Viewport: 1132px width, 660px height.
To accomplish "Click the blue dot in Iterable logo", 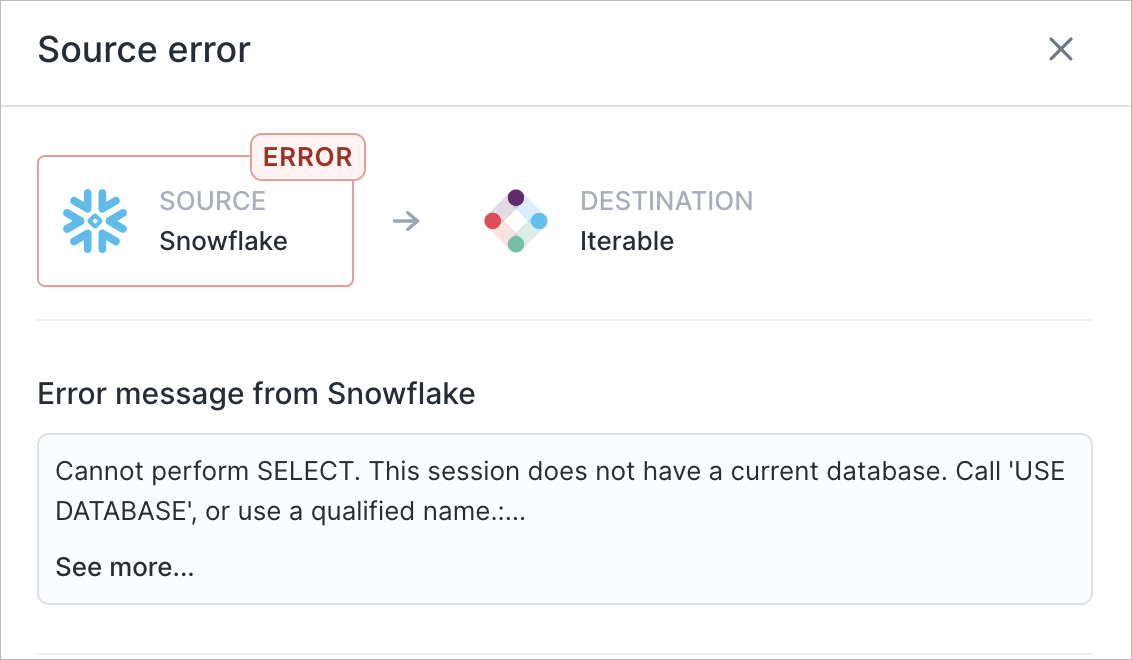I will (539, 221).
